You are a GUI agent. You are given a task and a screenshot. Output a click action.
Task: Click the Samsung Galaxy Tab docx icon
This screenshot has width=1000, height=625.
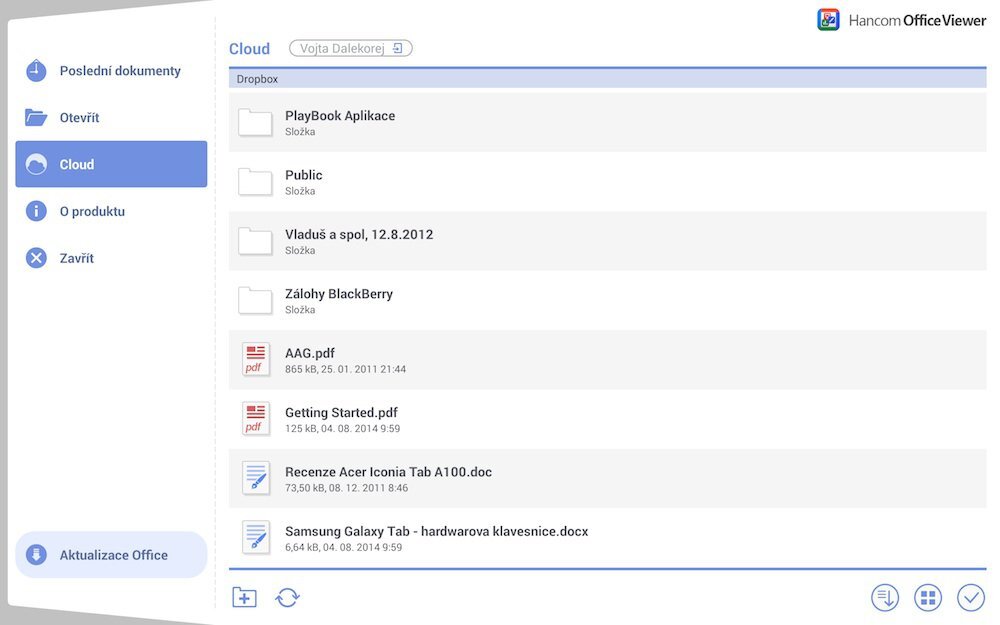click(x=256, y=537)
